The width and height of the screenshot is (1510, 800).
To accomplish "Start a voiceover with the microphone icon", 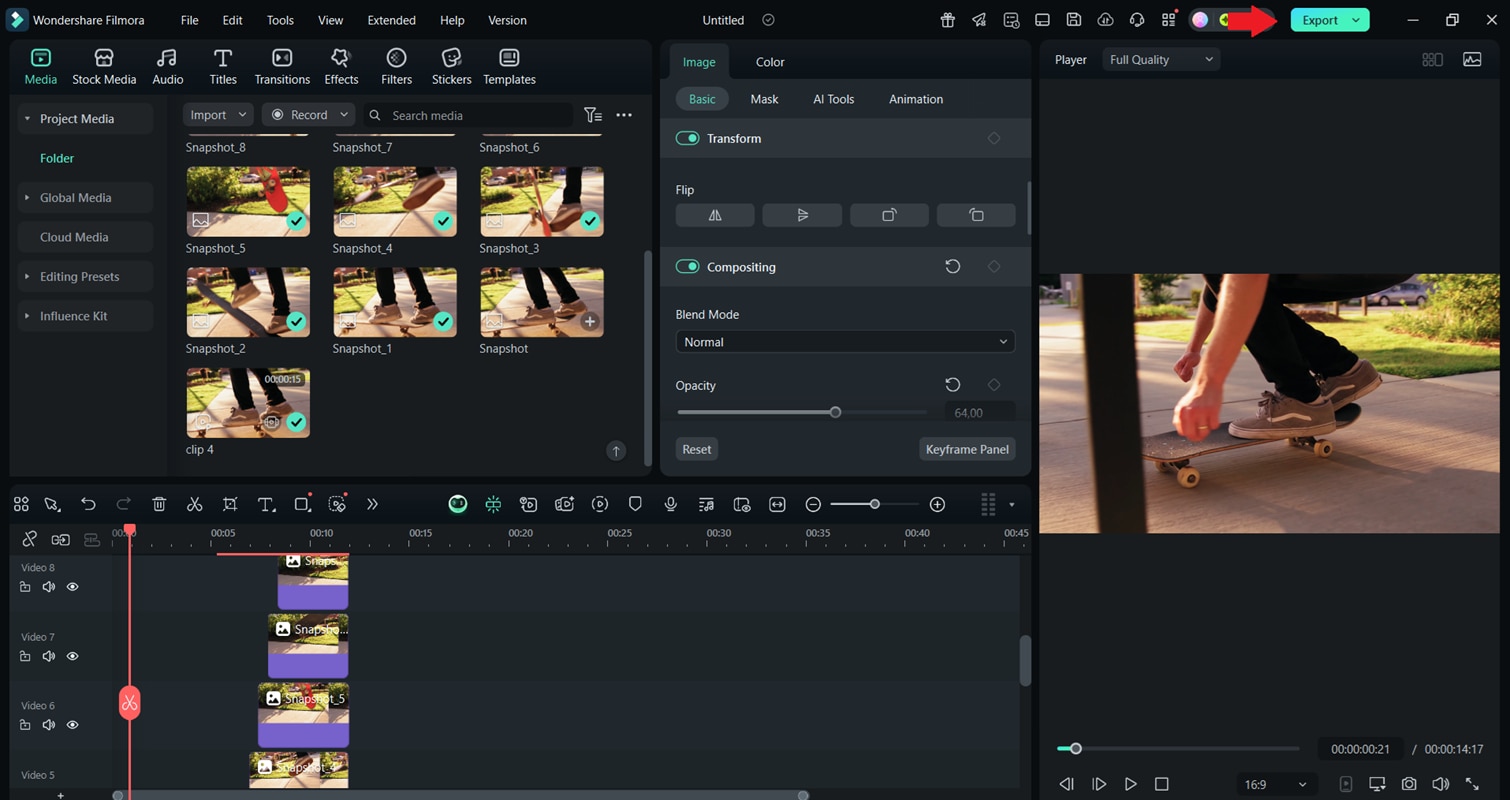I will click(670, 504).
